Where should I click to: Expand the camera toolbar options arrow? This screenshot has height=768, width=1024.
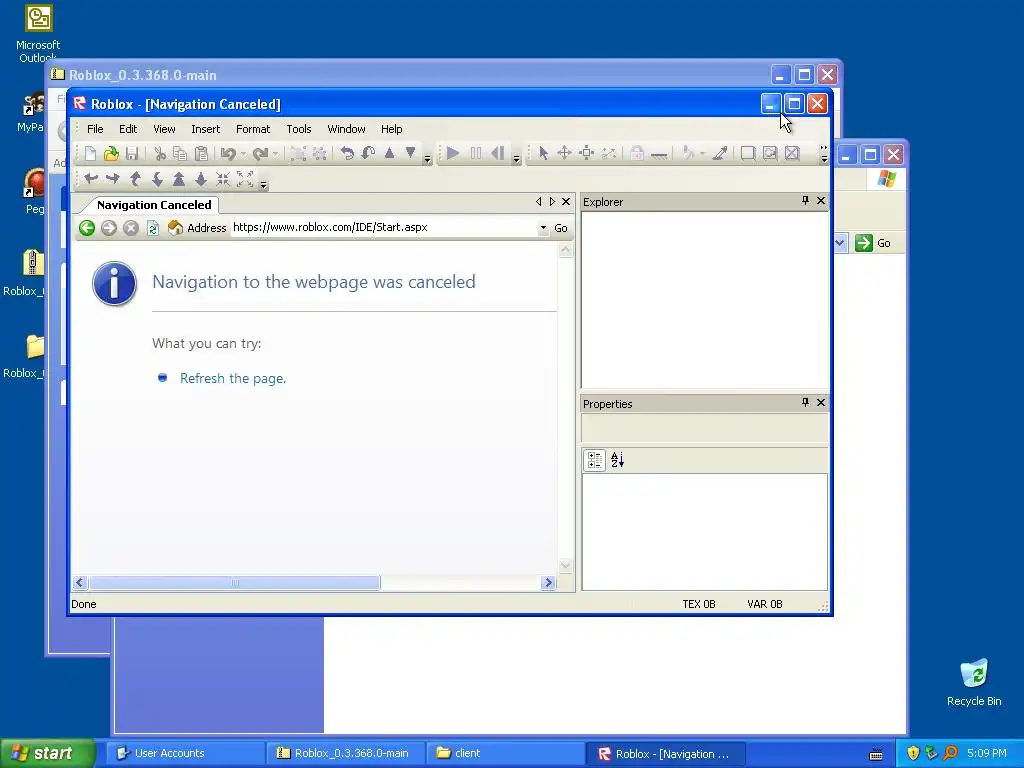click(263, 185)
